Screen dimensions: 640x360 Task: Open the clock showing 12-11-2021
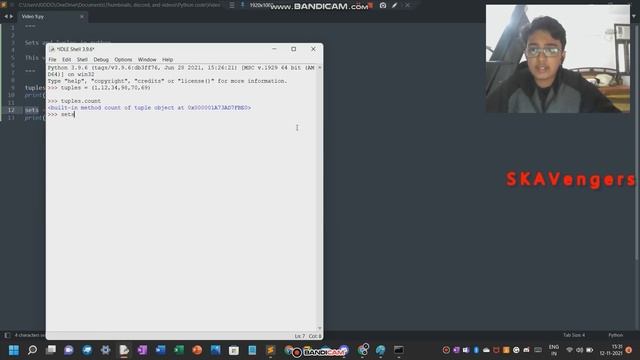(611, 350)
